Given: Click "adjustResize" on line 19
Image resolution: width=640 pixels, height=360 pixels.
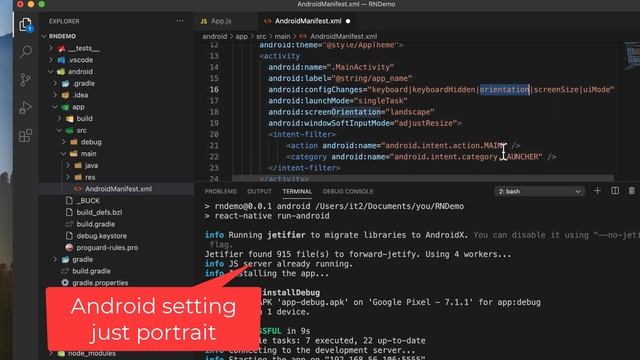Looking at the screenshot, I should coord(426,123).
